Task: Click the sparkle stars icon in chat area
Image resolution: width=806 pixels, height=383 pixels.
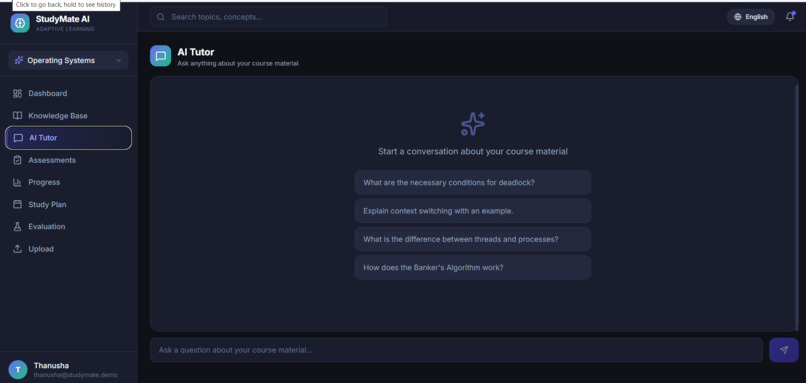Action: click(473, 124)
